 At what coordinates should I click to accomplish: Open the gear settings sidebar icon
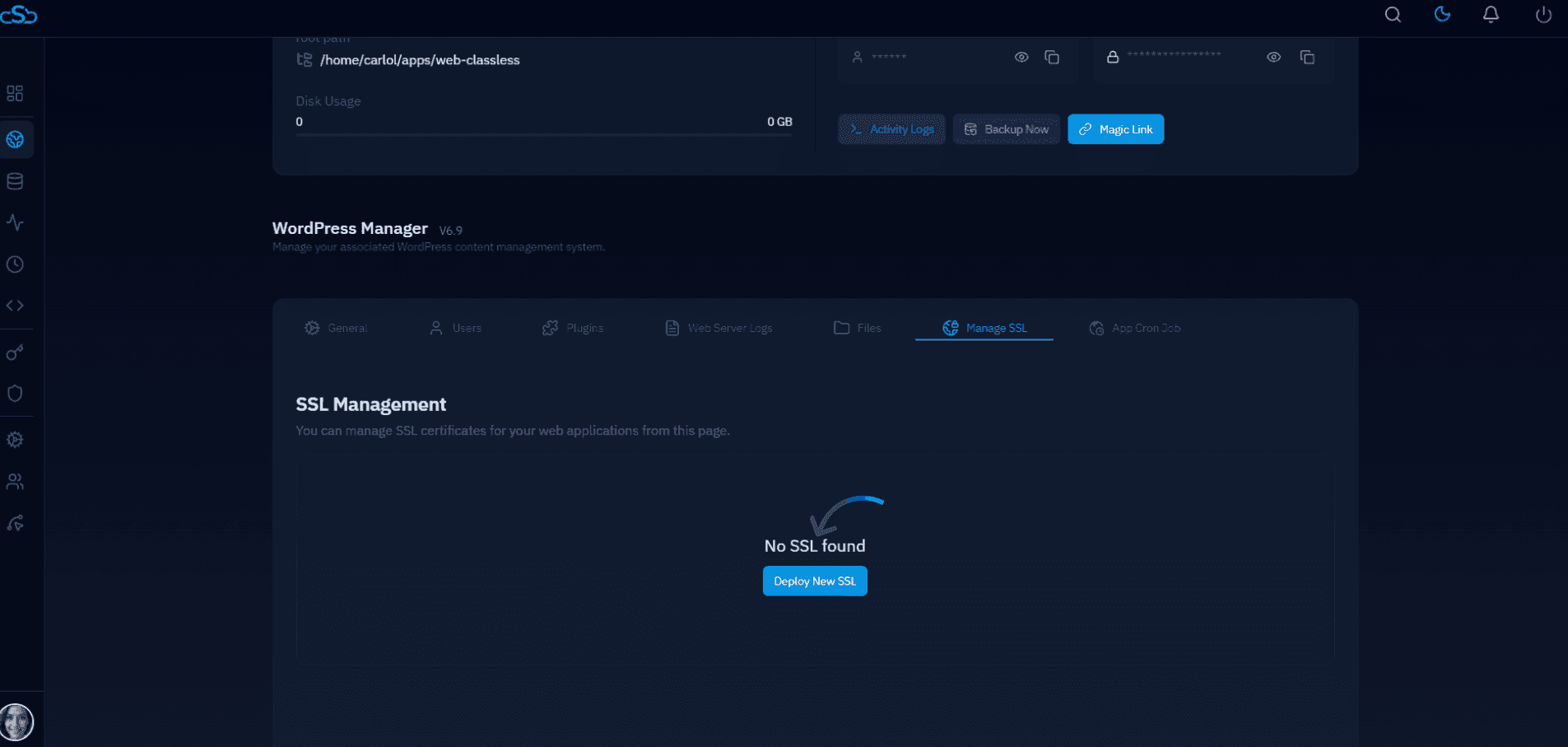pyautogui.click(x=15, y=440)
